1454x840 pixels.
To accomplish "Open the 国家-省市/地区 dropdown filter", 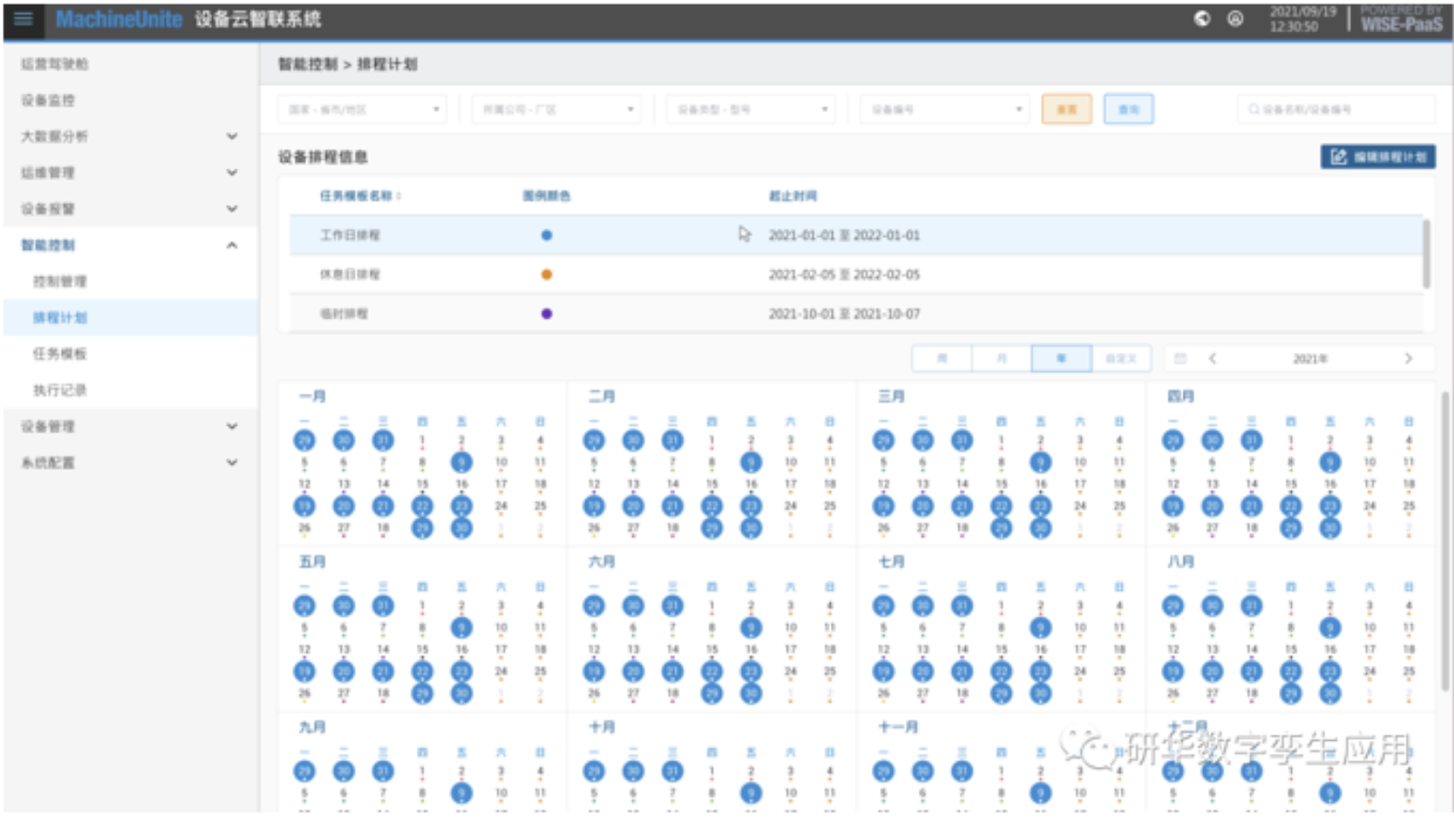I will (x=362, y=109).
